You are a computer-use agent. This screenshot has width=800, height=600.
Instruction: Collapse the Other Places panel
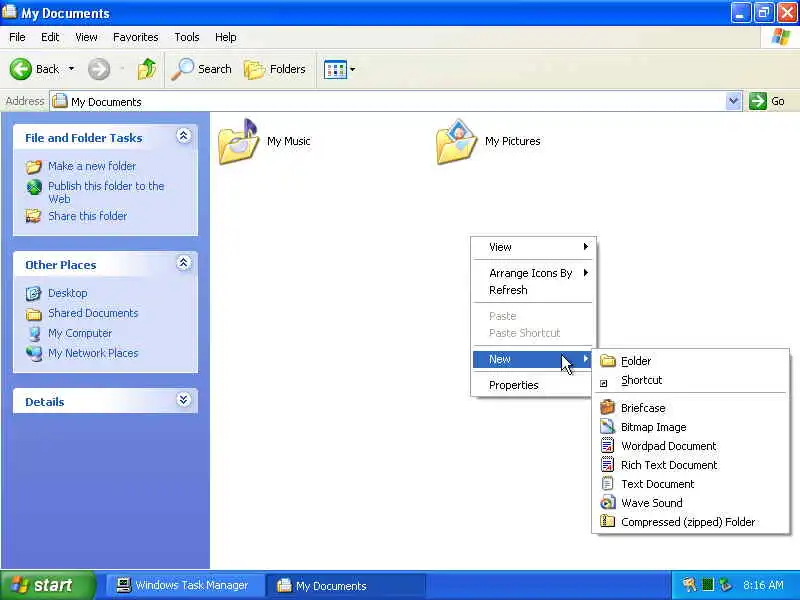coord(184,263)
